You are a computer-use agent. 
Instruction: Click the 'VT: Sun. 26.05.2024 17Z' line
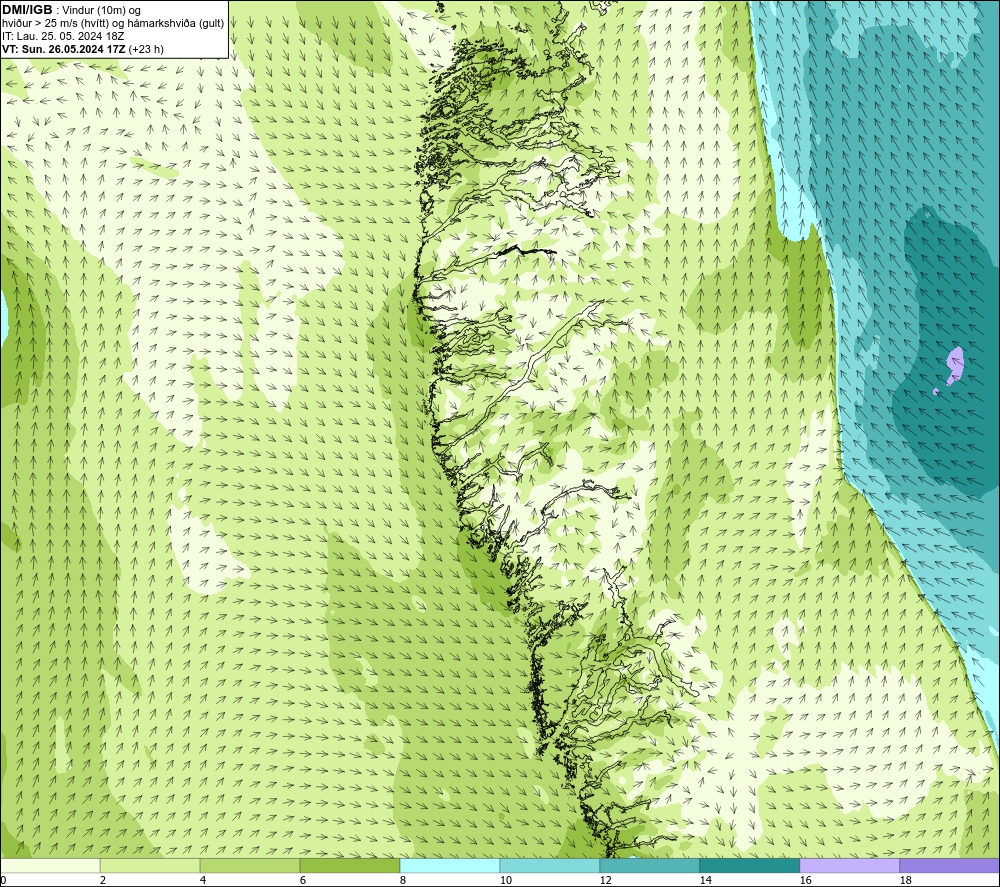[64, 49]
